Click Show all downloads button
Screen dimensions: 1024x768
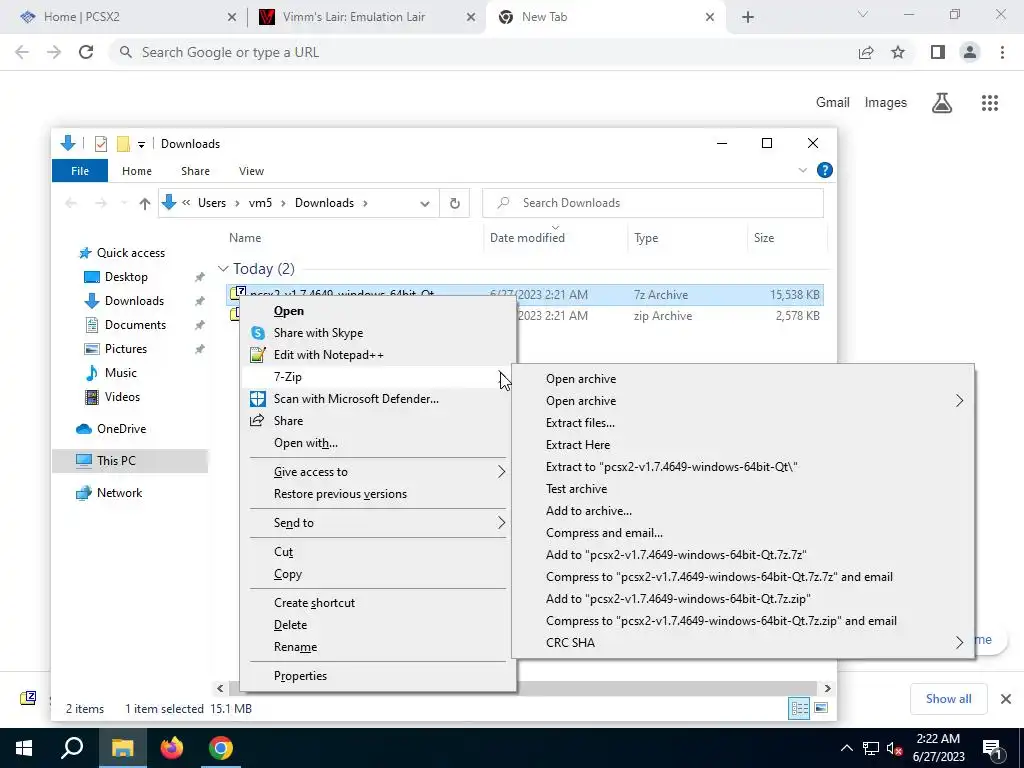(x=948, y=699)
